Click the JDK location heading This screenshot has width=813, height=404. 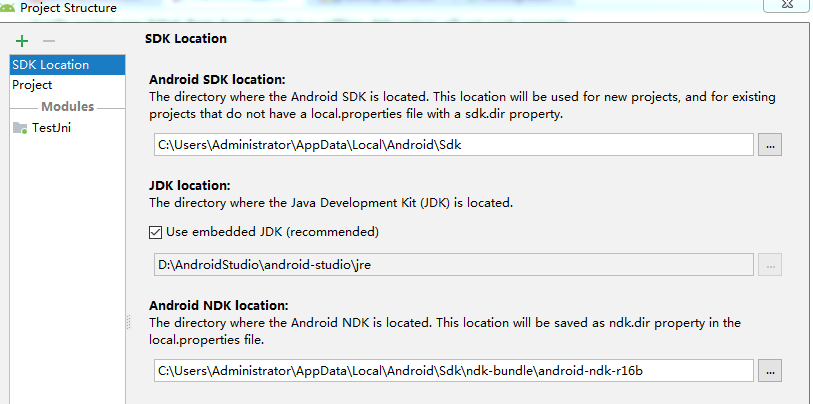190,186
